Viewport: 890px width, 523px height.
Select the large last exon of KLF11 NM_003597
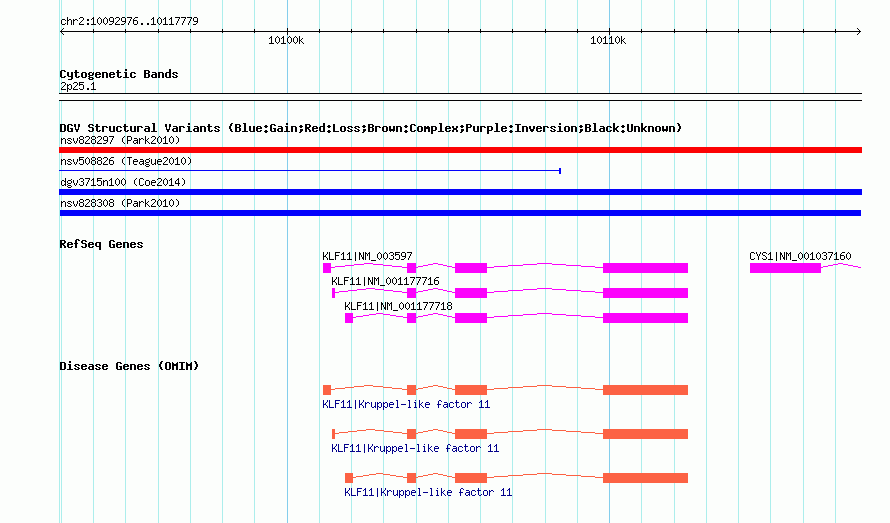(645, 268)
